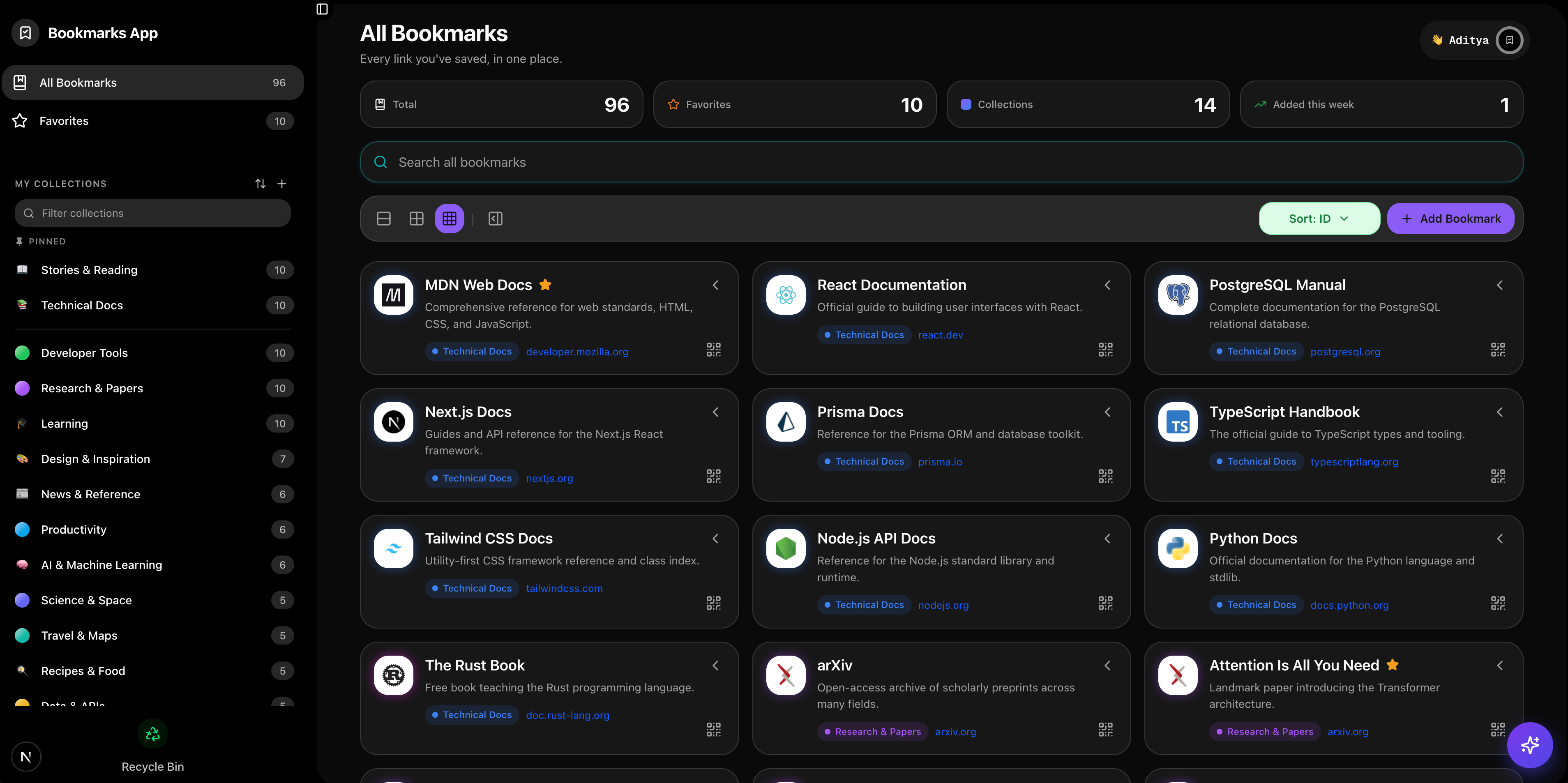The image size is (1568, 783).
Task: Open the Recycle Bin icon
Action: (153, 734)
